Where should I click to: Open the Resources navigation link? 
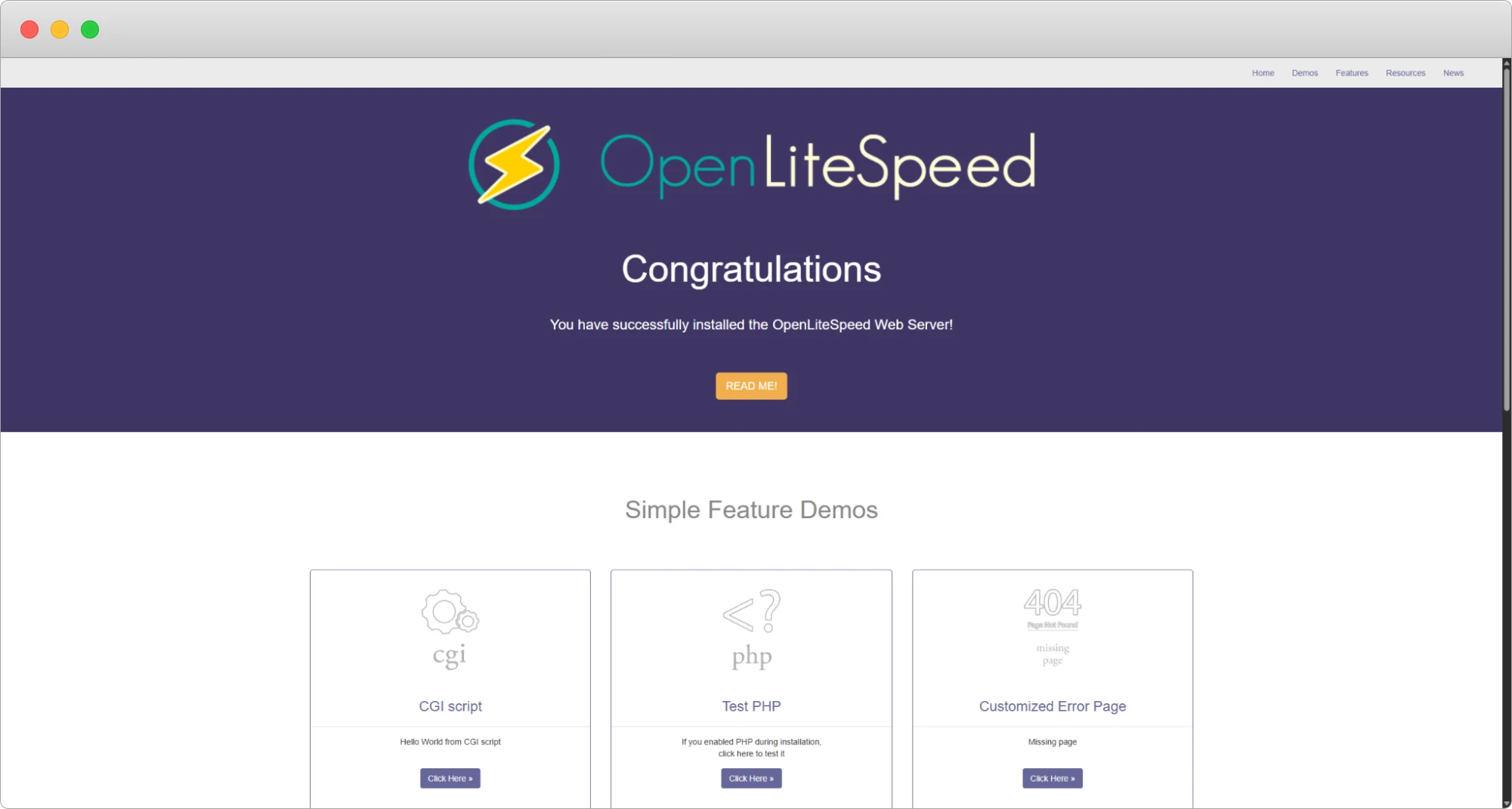pyautogui.click(x=1405, y=73)
